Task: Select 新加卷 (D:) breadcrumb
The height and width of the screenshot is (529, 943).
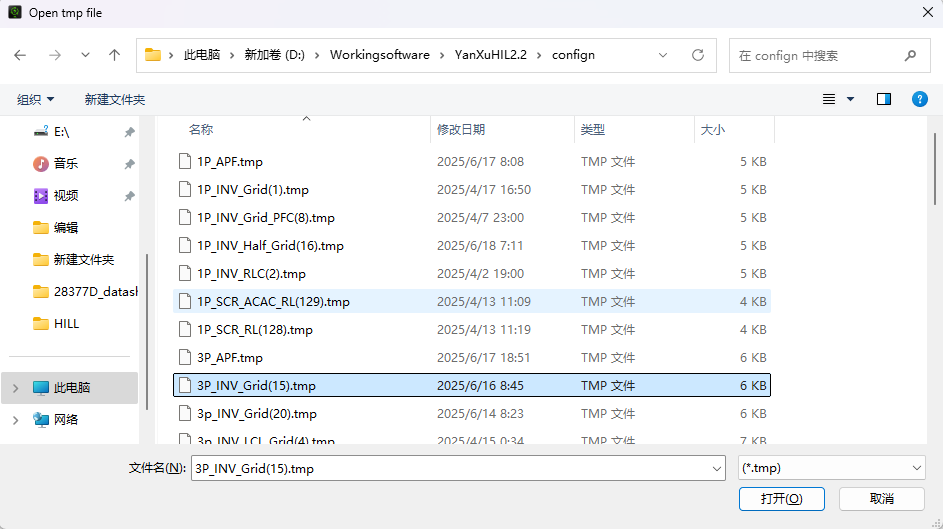Action: (274, 55)
